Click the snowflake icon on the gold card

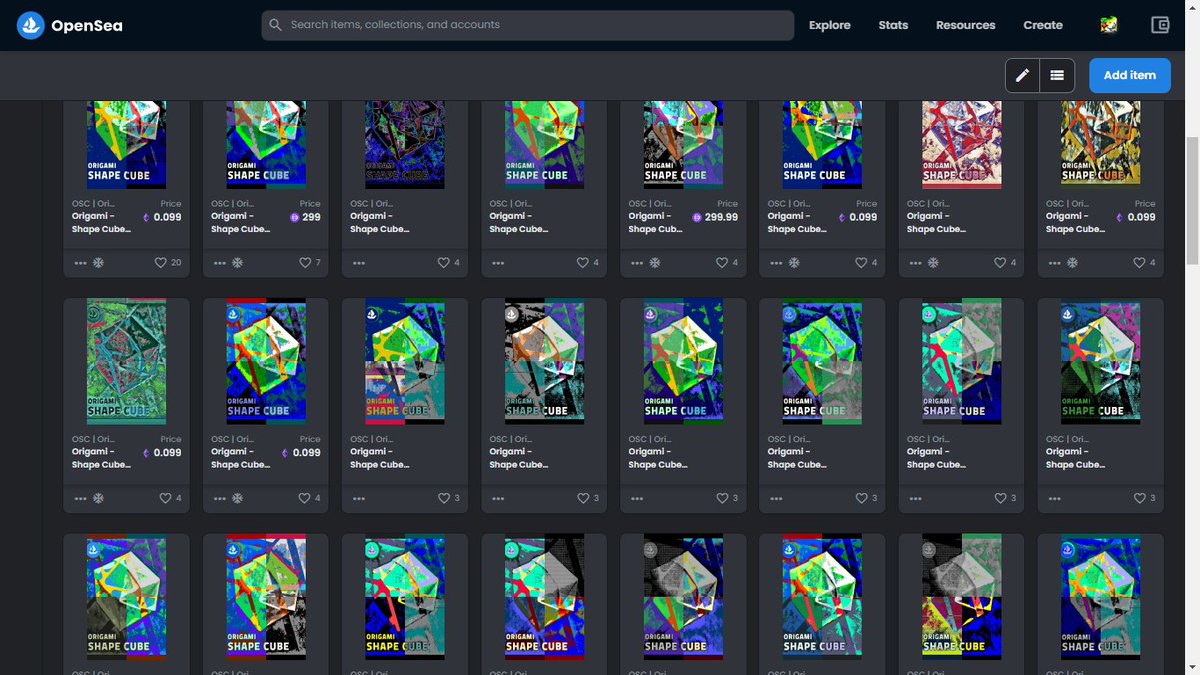(x=1073, y=263)
